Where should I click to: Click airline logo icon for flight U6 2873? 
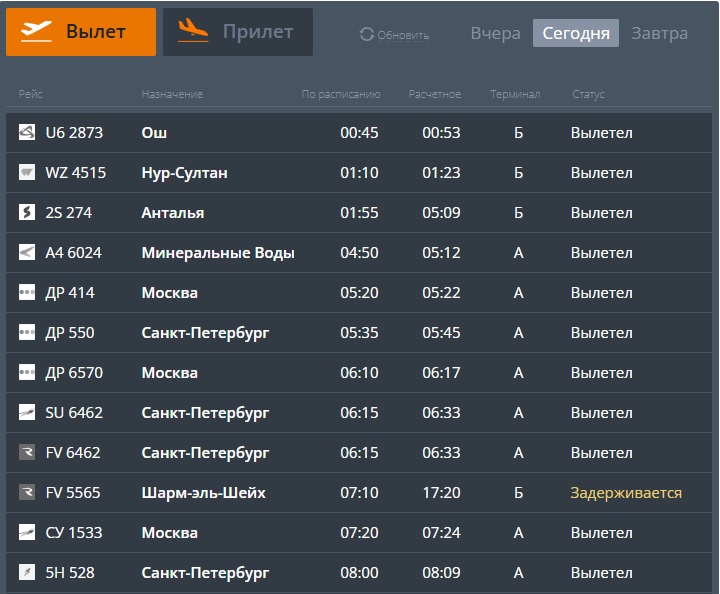27,133
